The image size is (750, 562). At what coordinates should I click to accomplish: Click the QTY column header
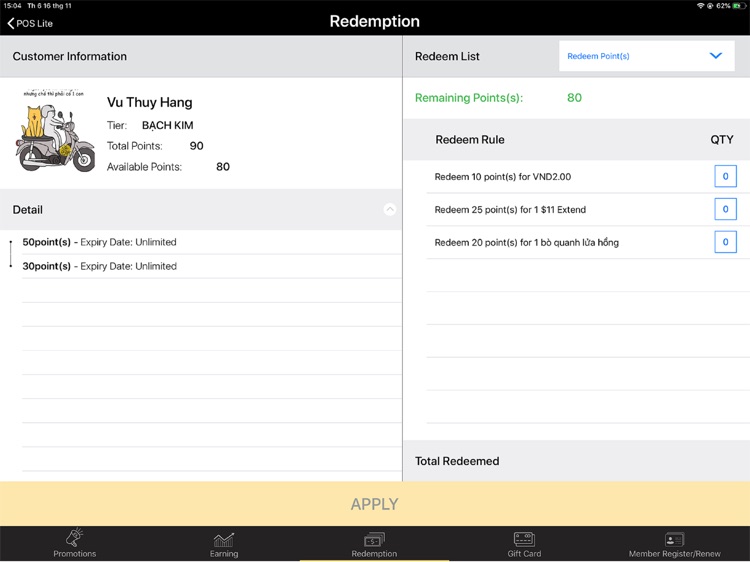[x=722, y=140]
